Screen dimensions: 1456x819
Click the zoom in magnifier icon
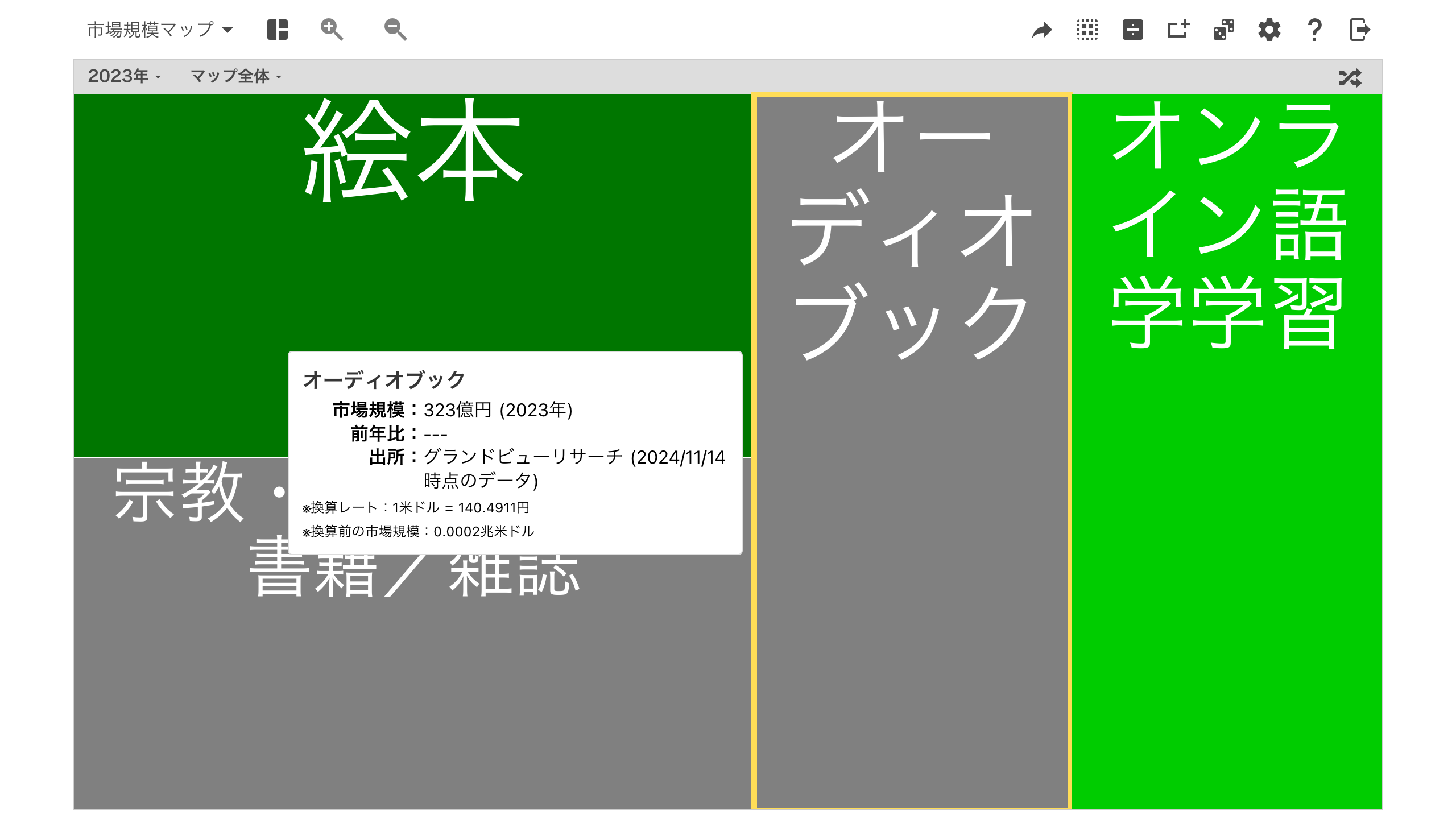[332, 30]
